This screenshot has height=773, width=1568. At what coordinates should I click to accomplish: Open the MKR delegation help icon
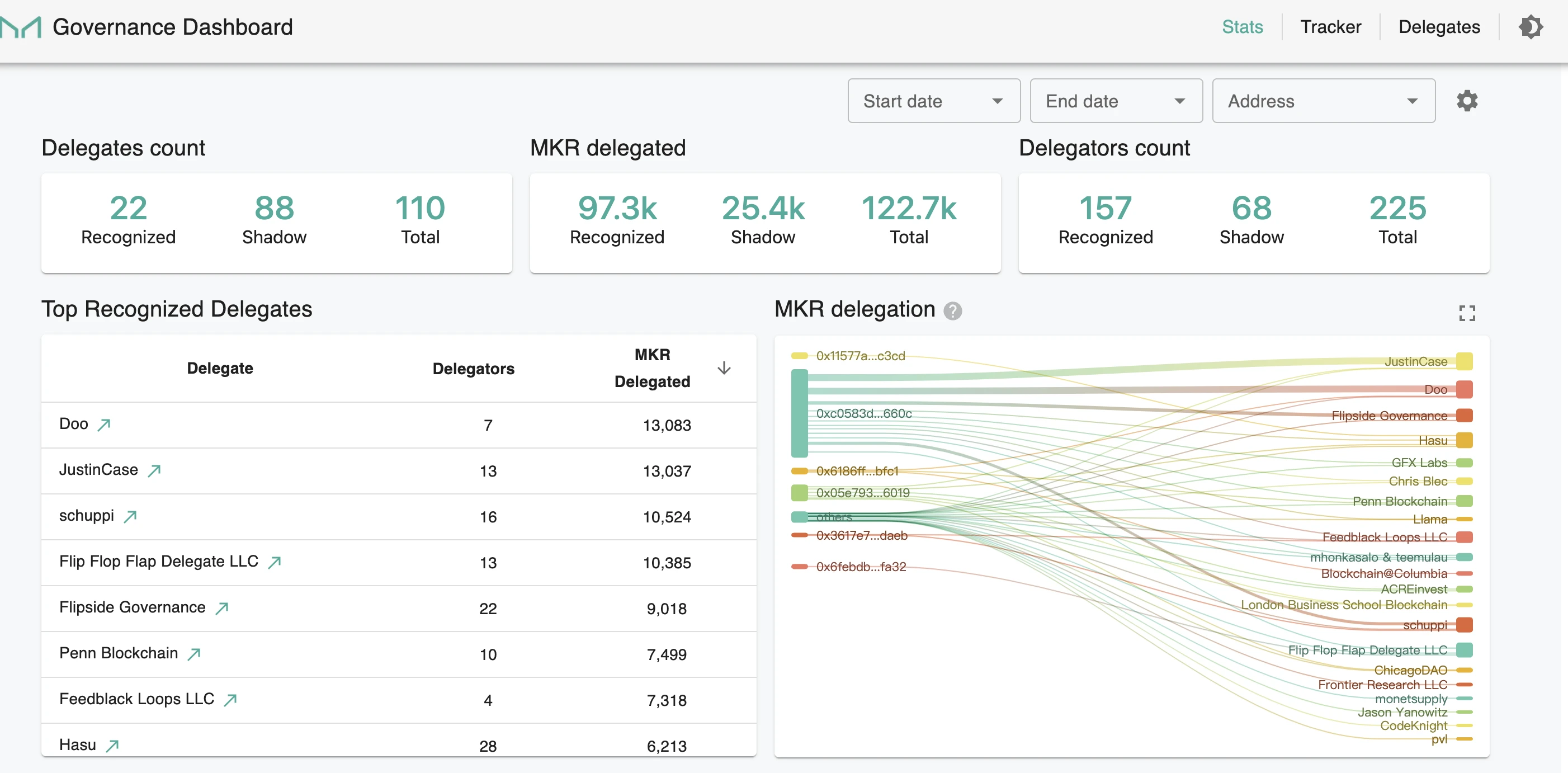coord(953,311)
